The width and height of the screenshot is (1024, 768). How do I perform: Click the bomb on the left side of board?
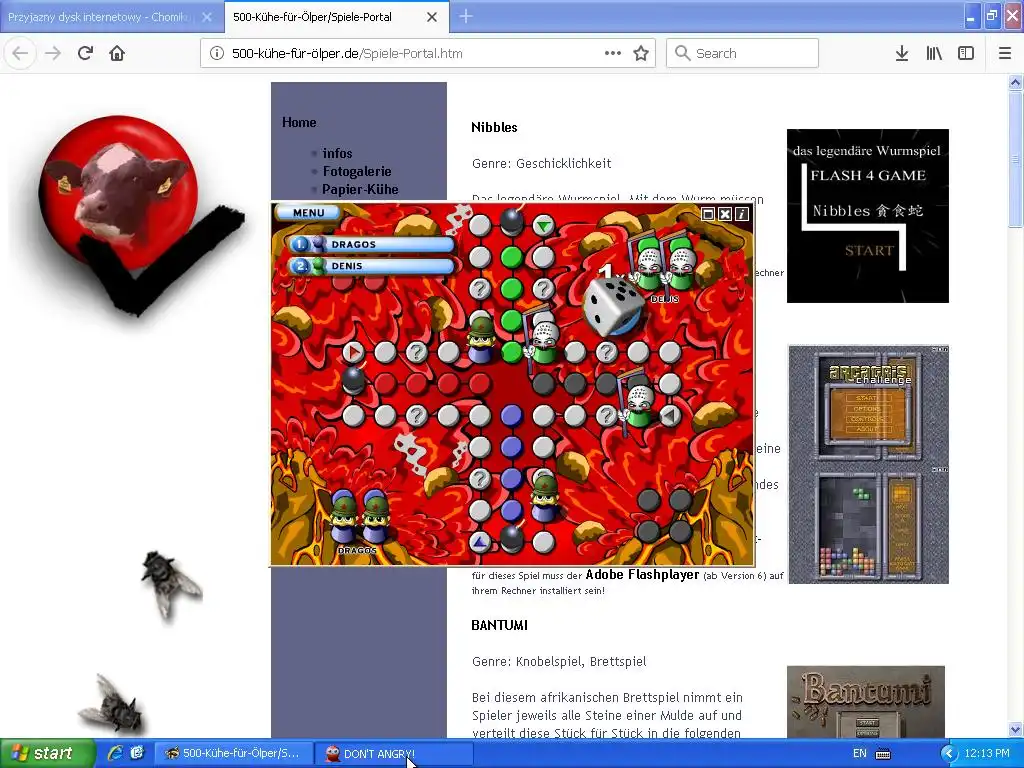[x=353, y=381]
